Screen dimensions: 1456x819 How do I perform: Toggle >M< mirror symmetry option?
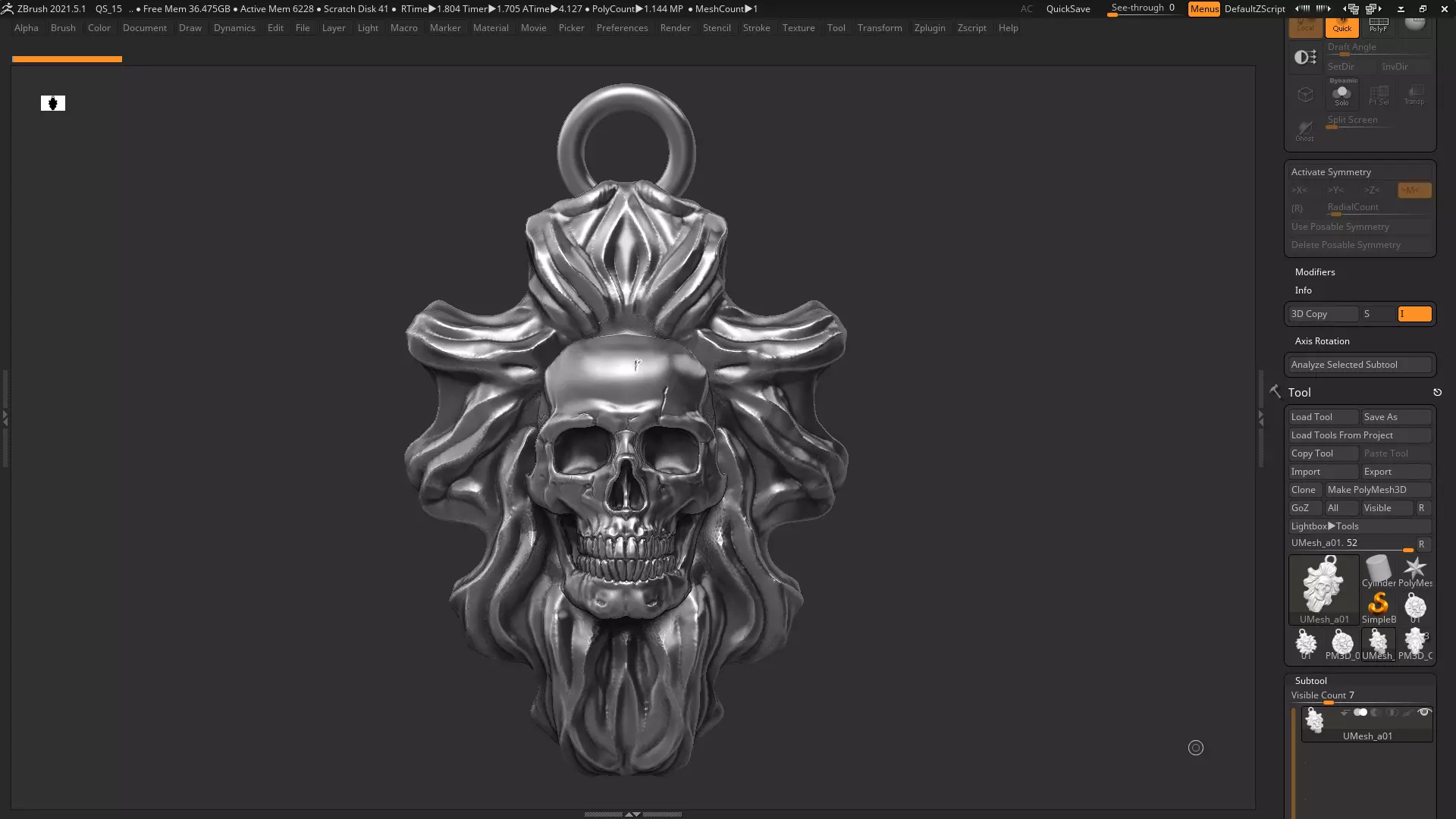pyautogui.click(x=1414, y=190)
